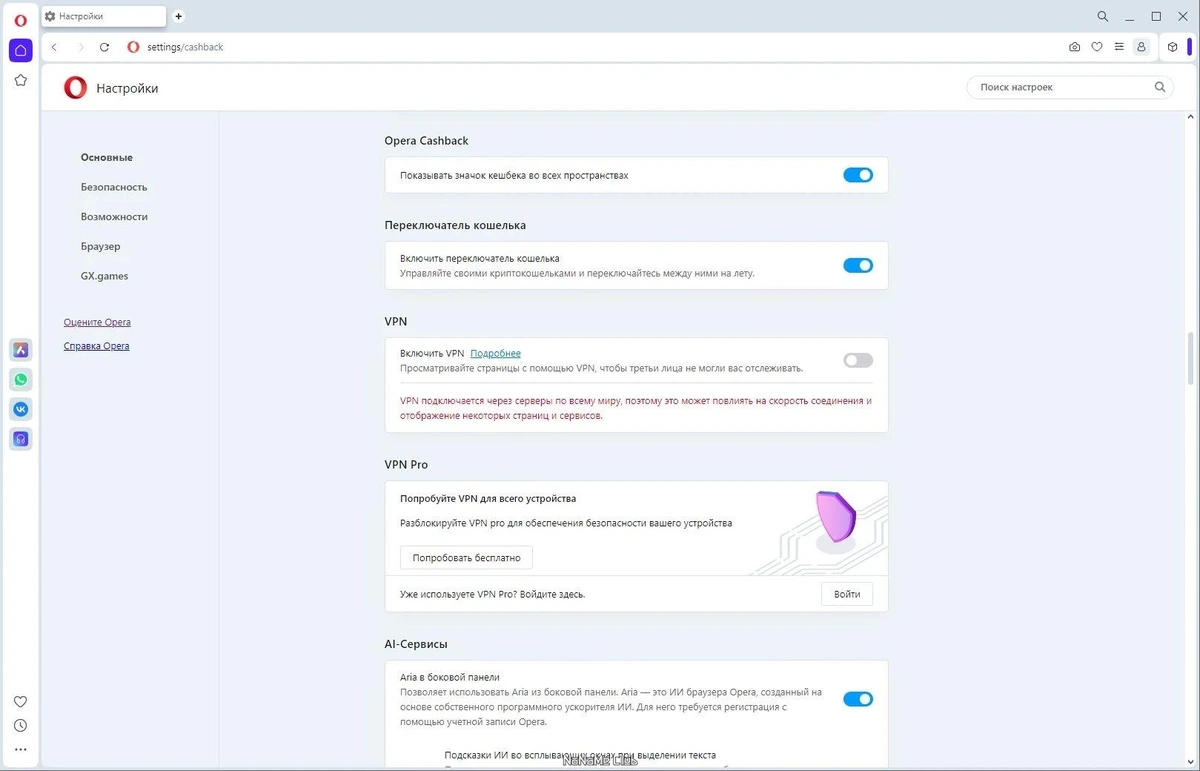
Task: Toggle Aria in sidebar switch
Action: coord(858,699)
